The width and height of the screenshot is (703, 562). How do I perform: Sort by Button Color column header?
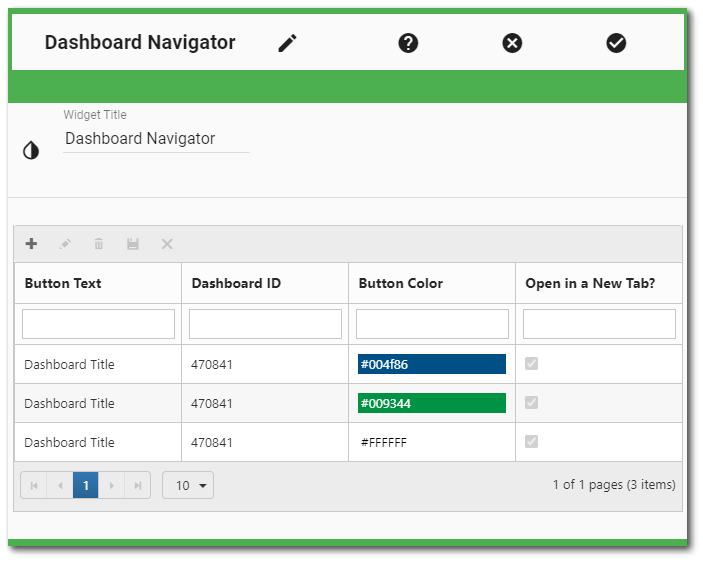[432, 283]
